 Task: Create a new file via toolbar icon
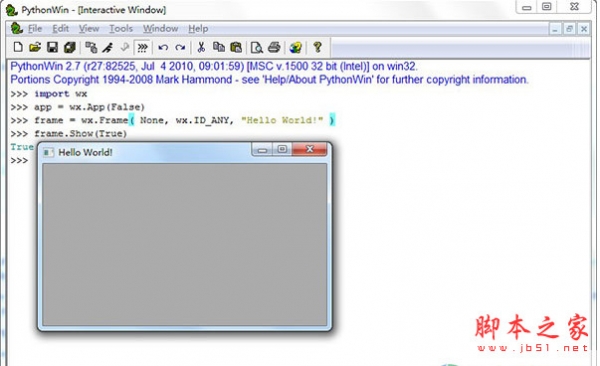pyautogui.click(x=18, y=47)
